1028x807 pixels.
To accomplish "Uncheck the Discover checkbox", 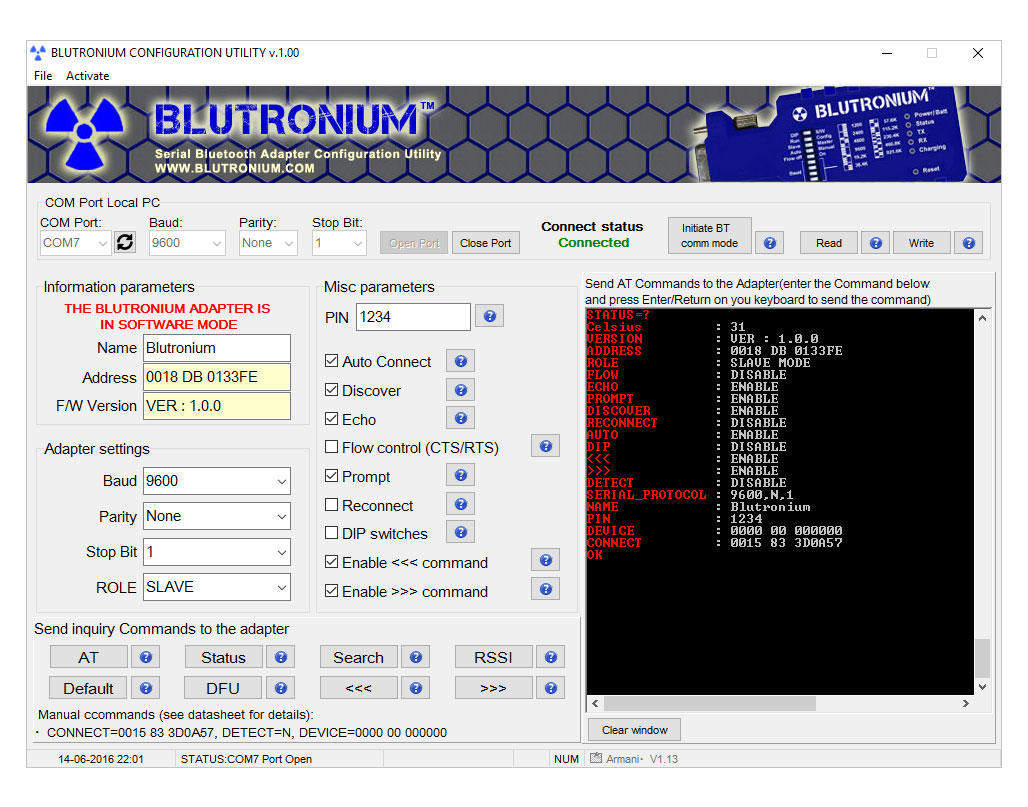I will [x=332, y=390].
